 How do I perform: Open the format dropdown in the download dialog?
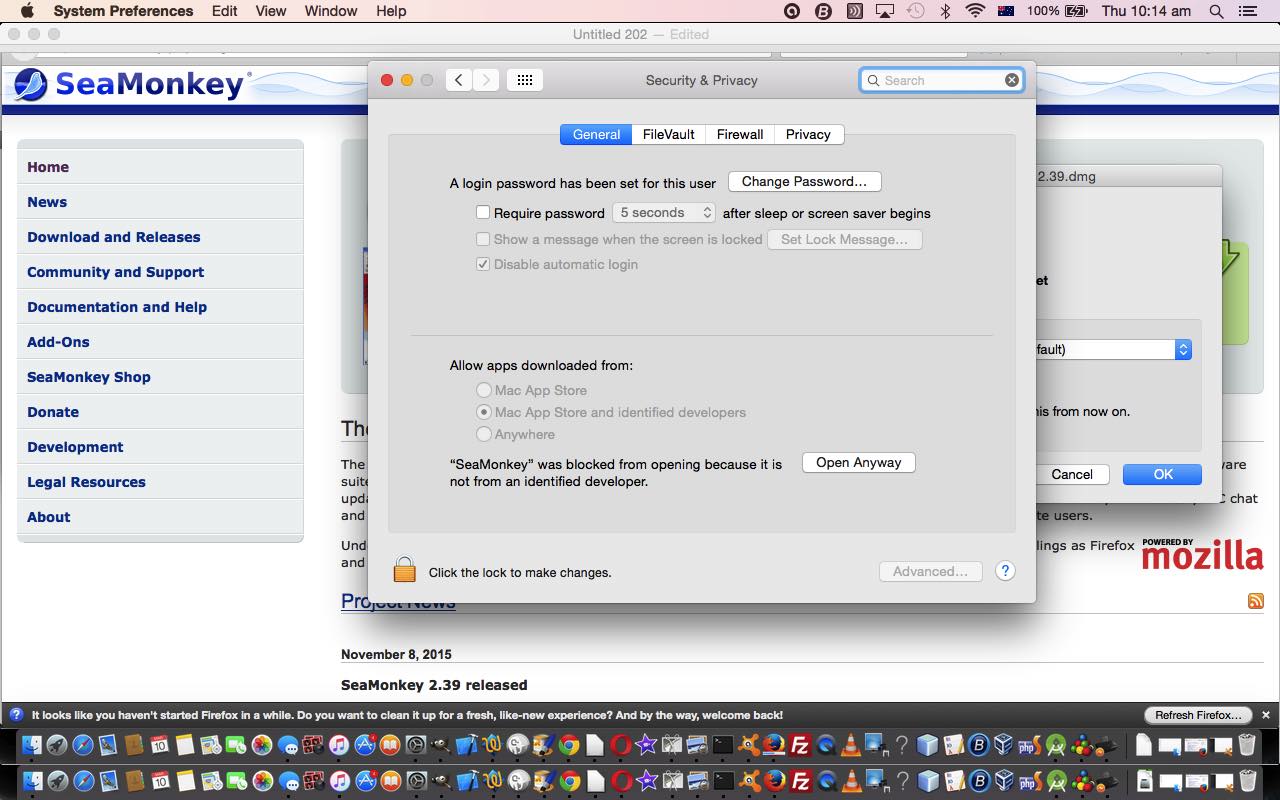1182,349
